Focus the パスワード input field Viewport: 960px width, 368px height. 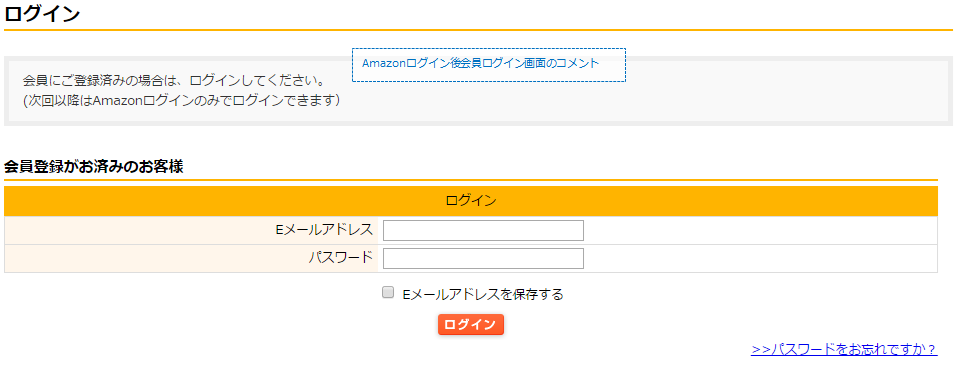click(x=483, y=258)
